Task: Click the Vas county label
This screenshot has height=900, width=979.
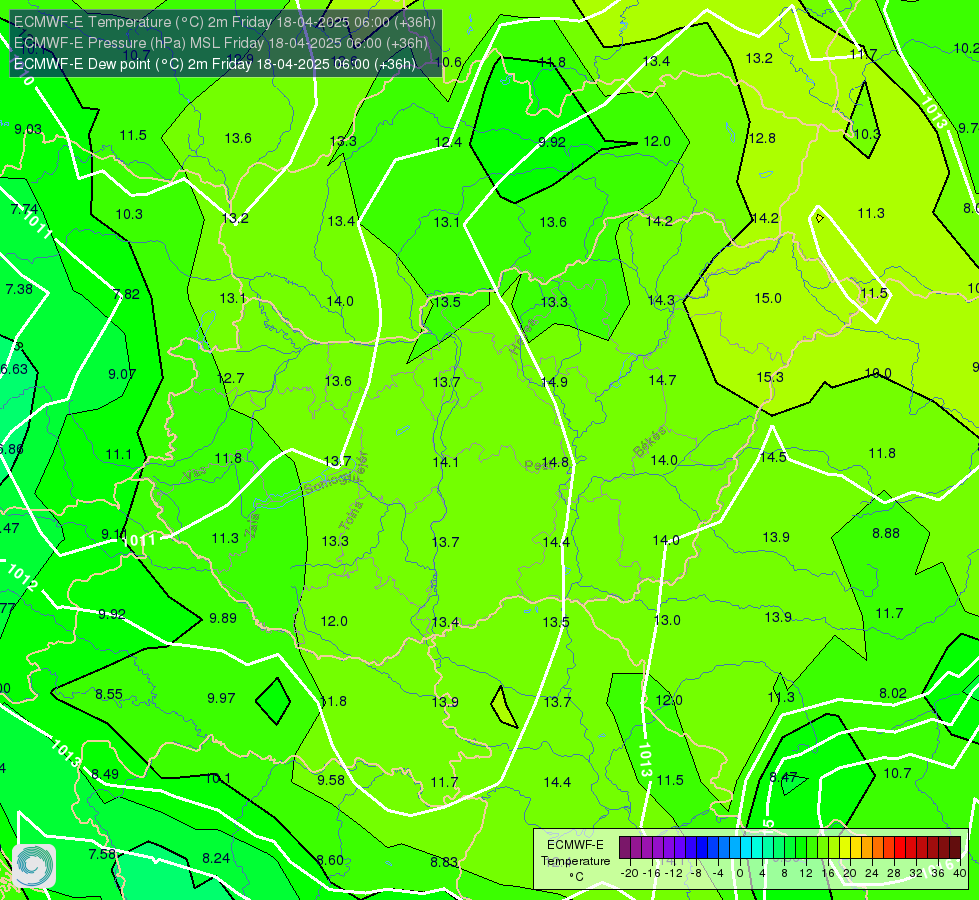Action: [x=195, y=475]
